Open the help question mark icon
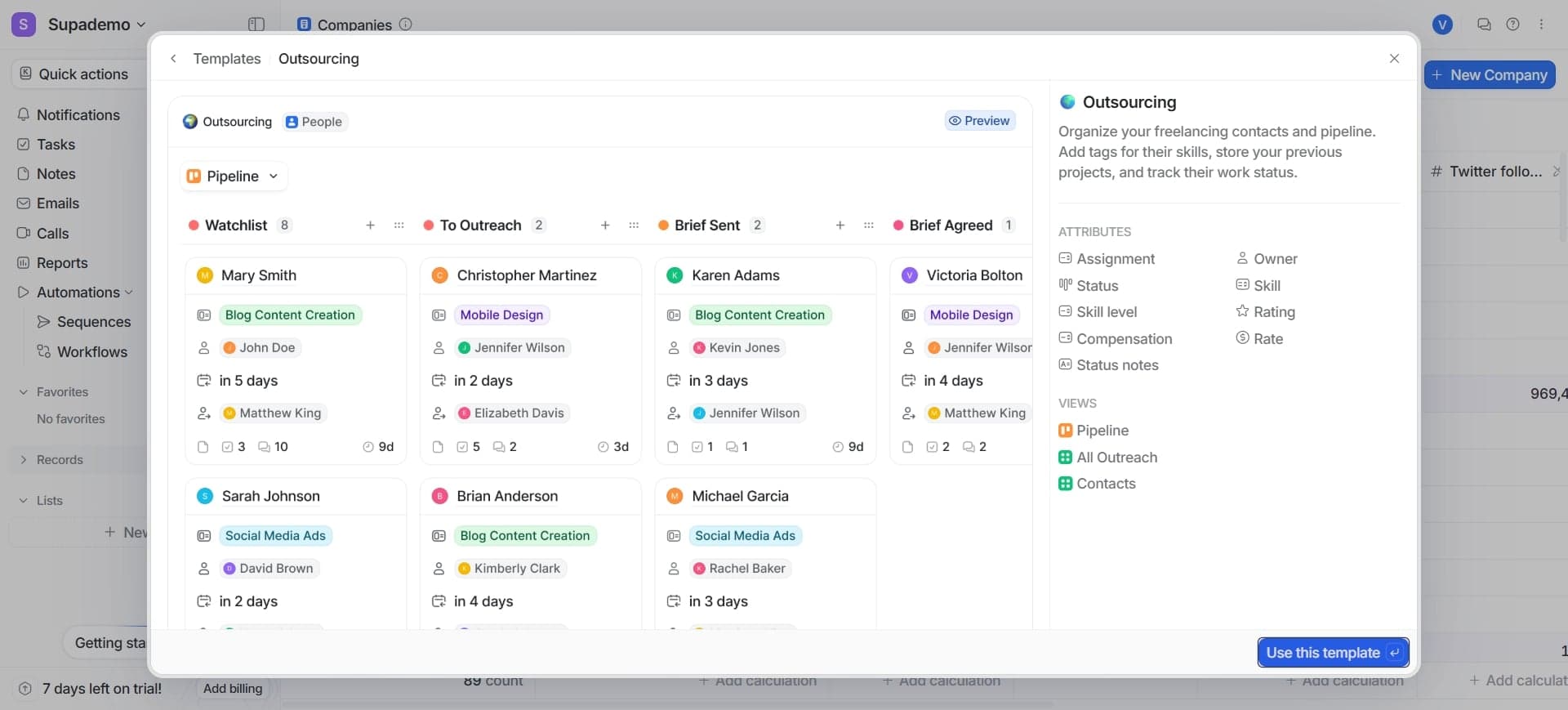The image size is (1568, 710). pos(1512,25)
